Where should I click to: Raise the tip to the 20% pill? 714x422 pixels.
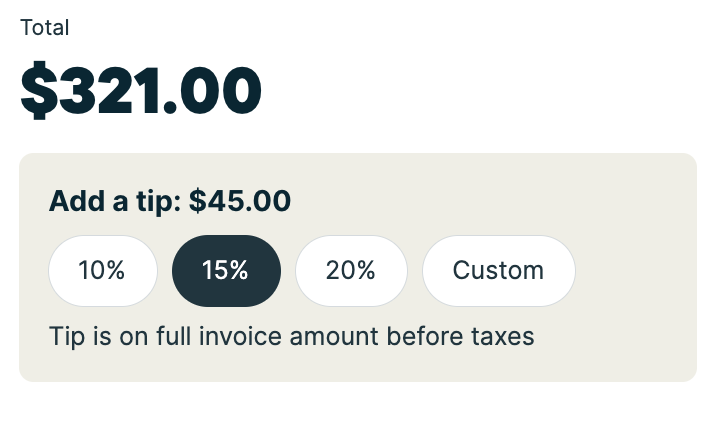click(350, 270)
